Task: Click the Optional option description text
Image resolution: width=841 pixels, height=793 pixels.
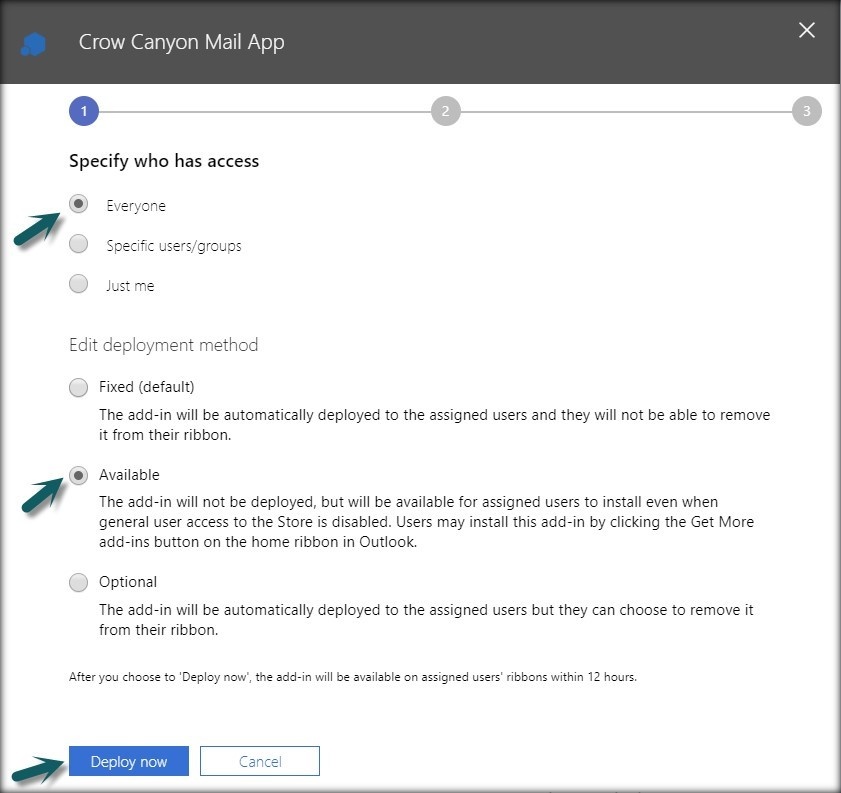Action: click(x=426, y=619)
